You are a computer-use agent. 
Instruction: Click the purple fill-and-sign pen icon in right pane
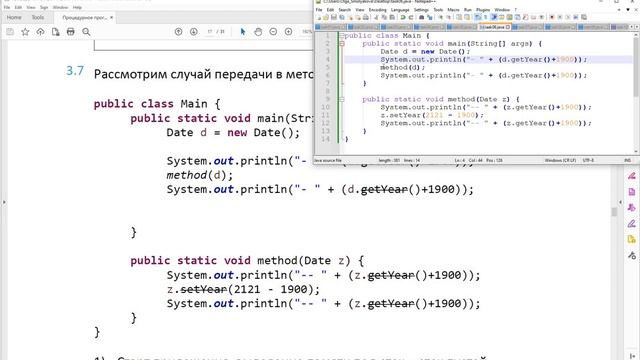pos(632,224)
